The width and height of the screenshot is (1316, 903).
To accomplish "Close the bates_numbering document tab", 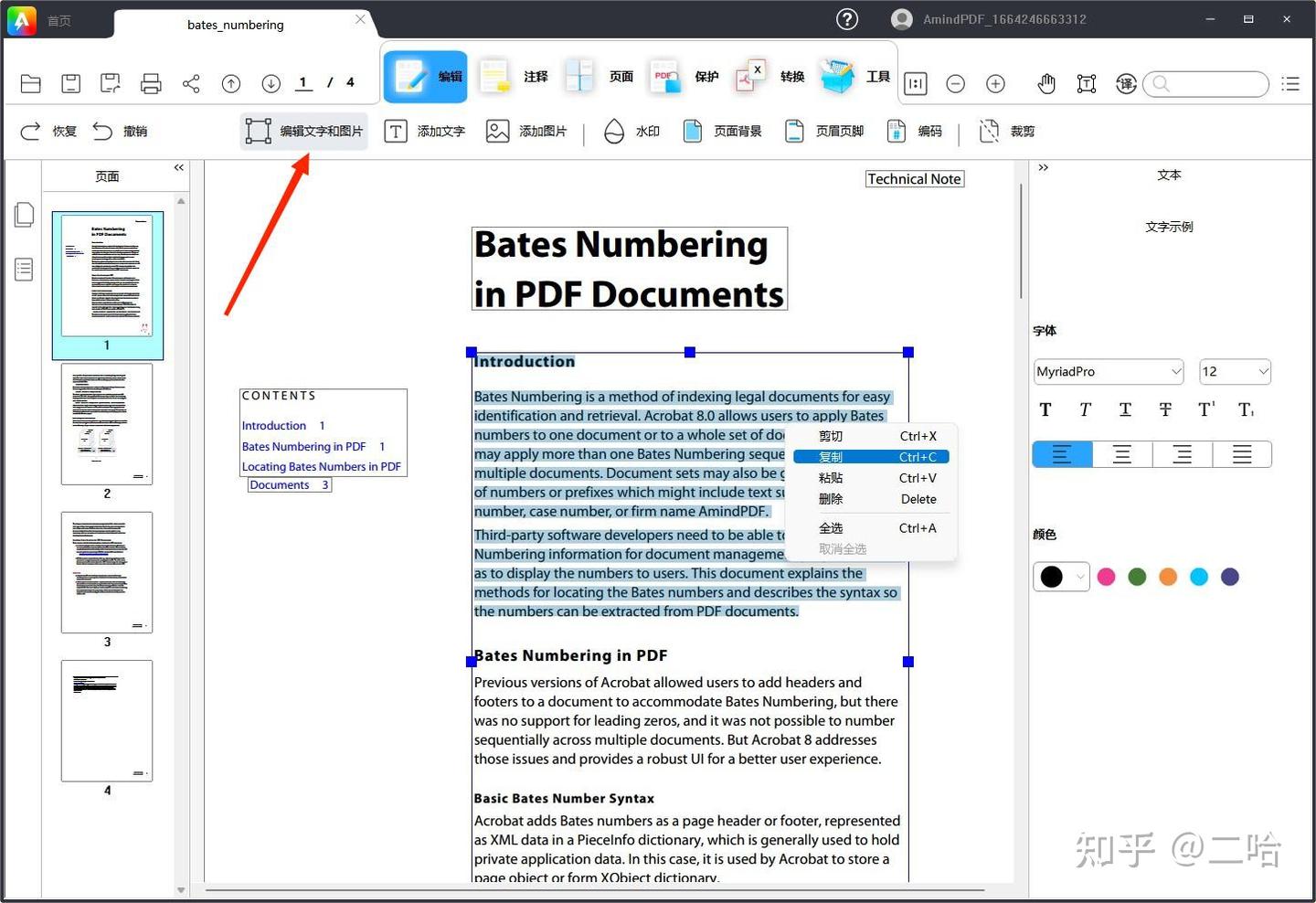I will tap(361, 19).
